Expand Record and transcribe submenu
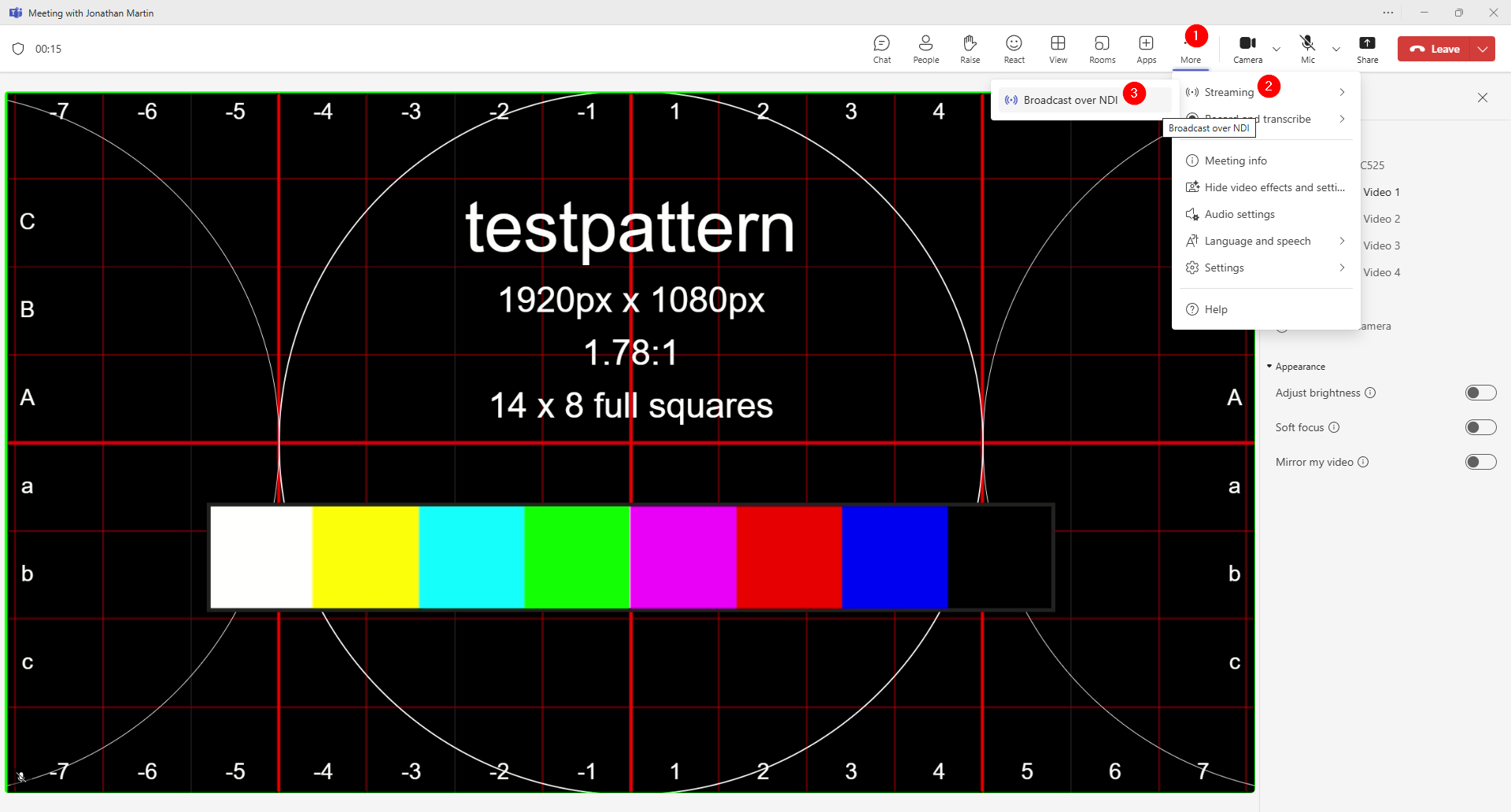The height and width of the screenshot is (812, 1511). coord(1266,119)
